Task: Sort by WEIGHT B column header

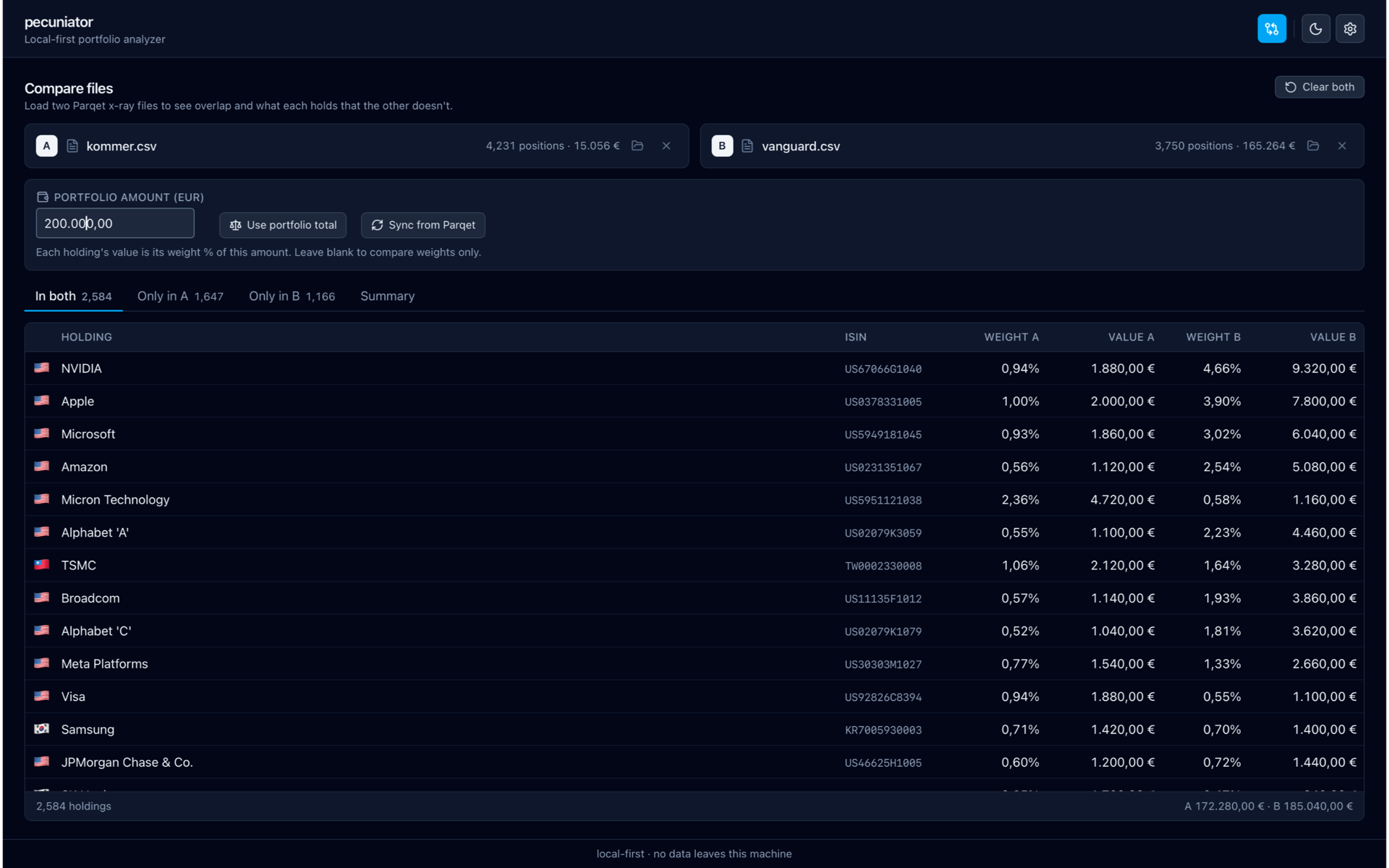Action: [x=1213, y=337]
